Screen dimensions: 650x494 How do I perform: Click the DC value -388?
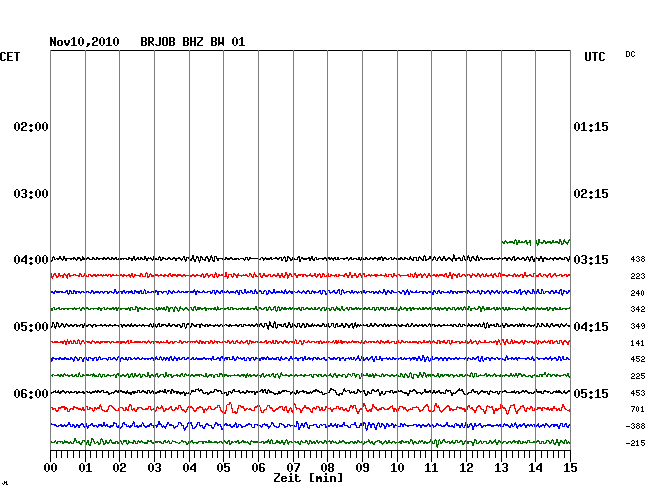click(x=635, y=426)
